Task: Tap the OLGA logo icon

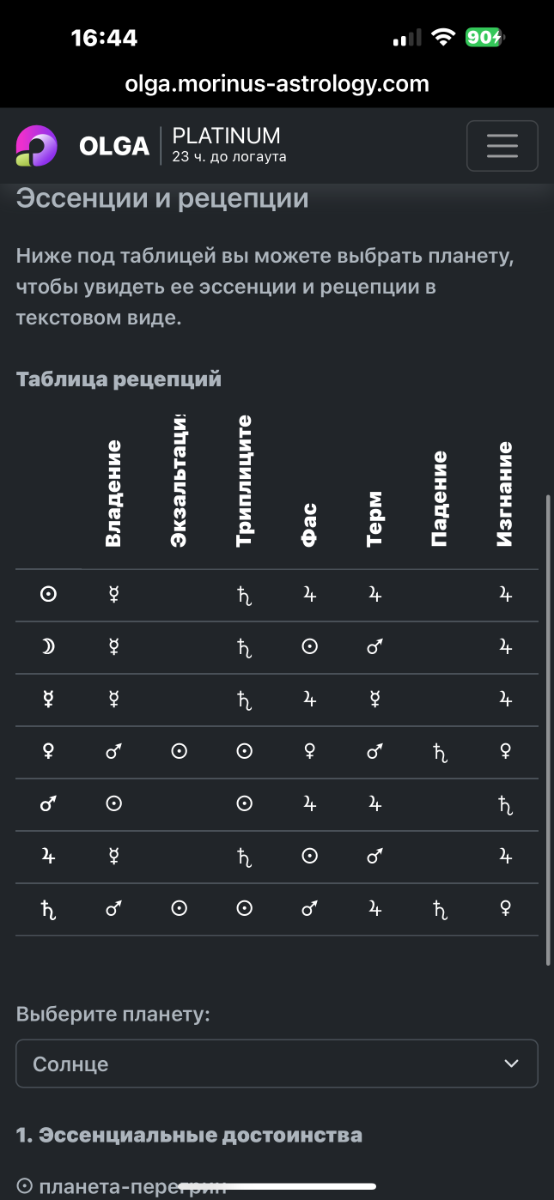Action: coord(37,146)
